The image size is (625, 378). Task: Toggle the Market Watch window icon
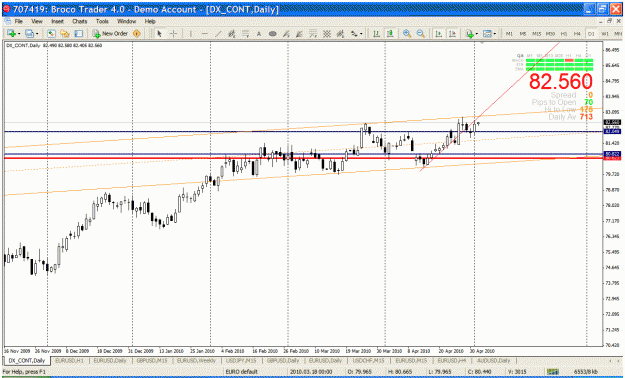click(51, 34)
